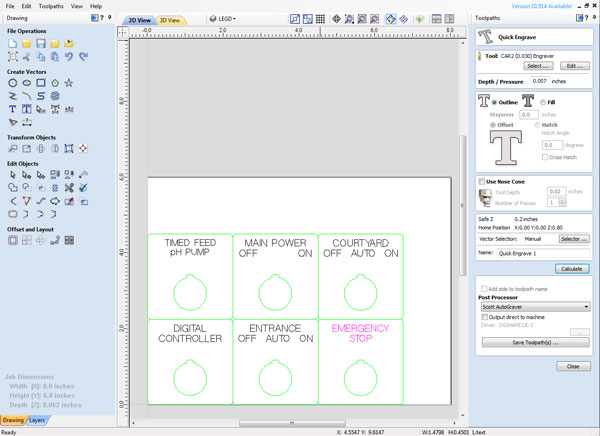Check Output direct to machine
This screenshot has height=436, width=600.
coord(482,316)
